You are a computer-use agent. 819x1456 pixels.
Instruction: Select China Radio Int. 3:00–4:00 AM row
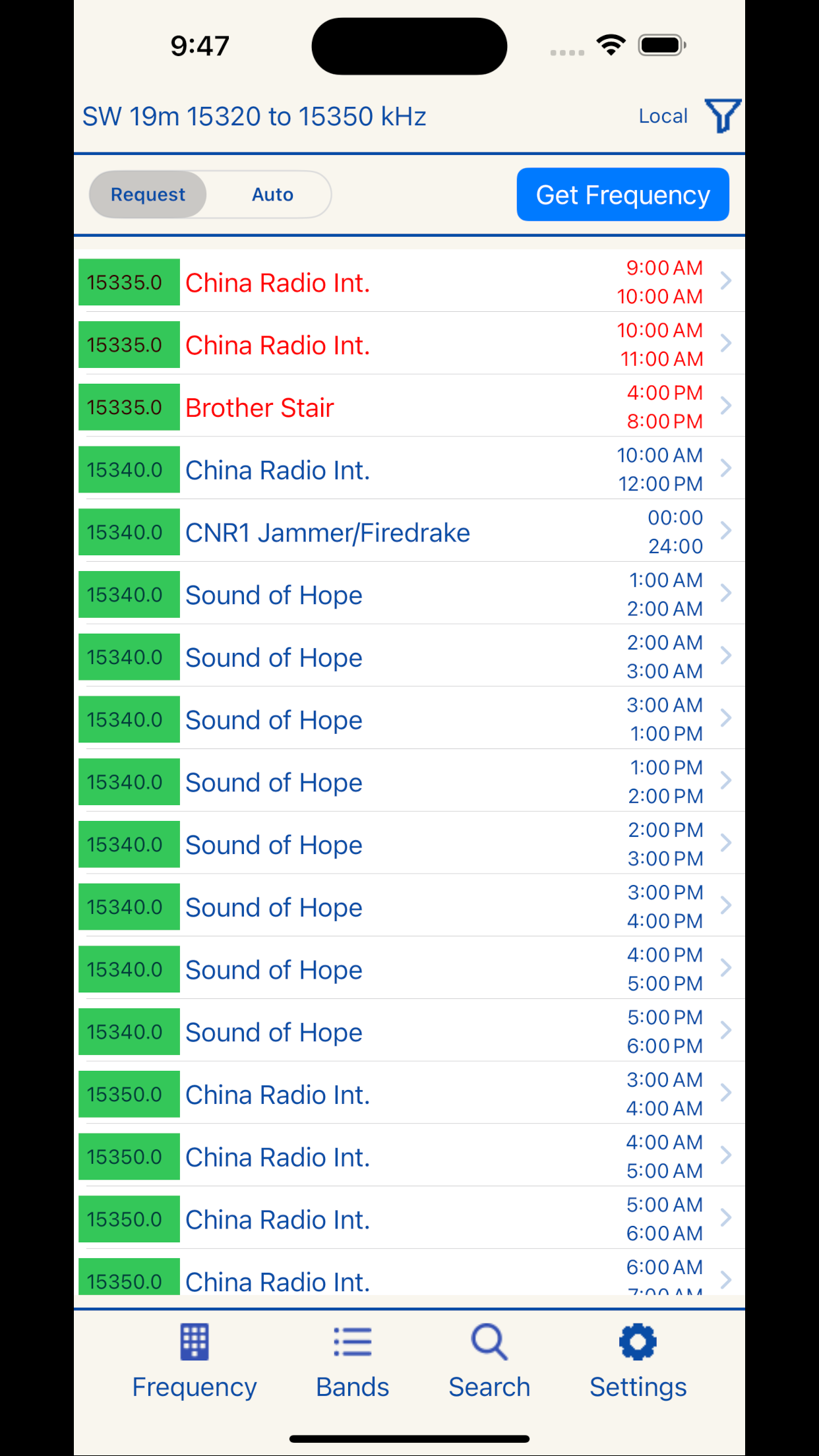409,1094
